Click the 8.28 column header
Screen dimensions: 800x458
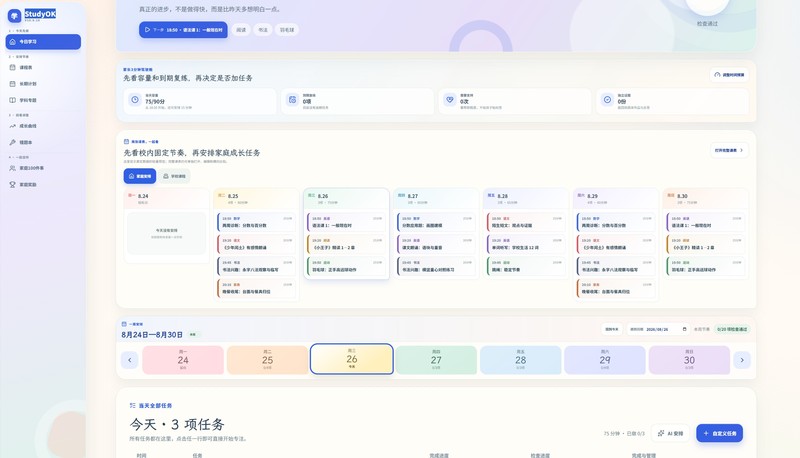[x=526, y=198]
